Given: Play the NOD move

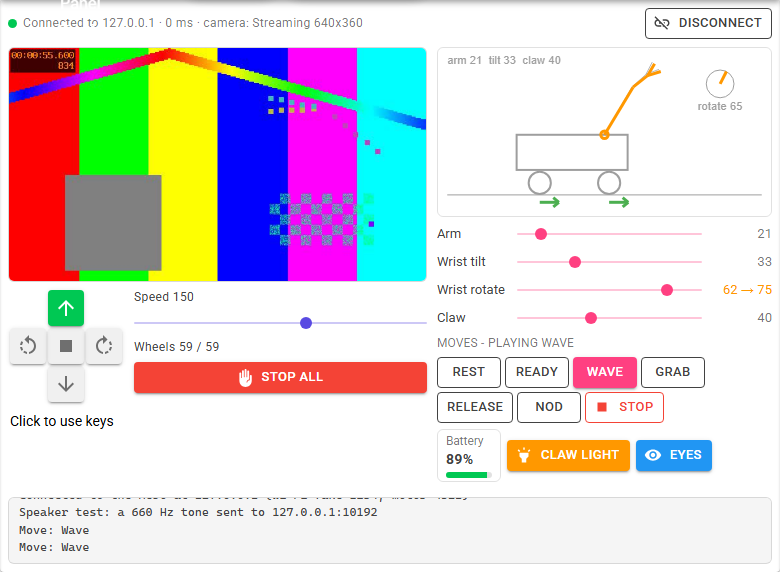Looking at the screenshot, I should [x=549, y=407].
